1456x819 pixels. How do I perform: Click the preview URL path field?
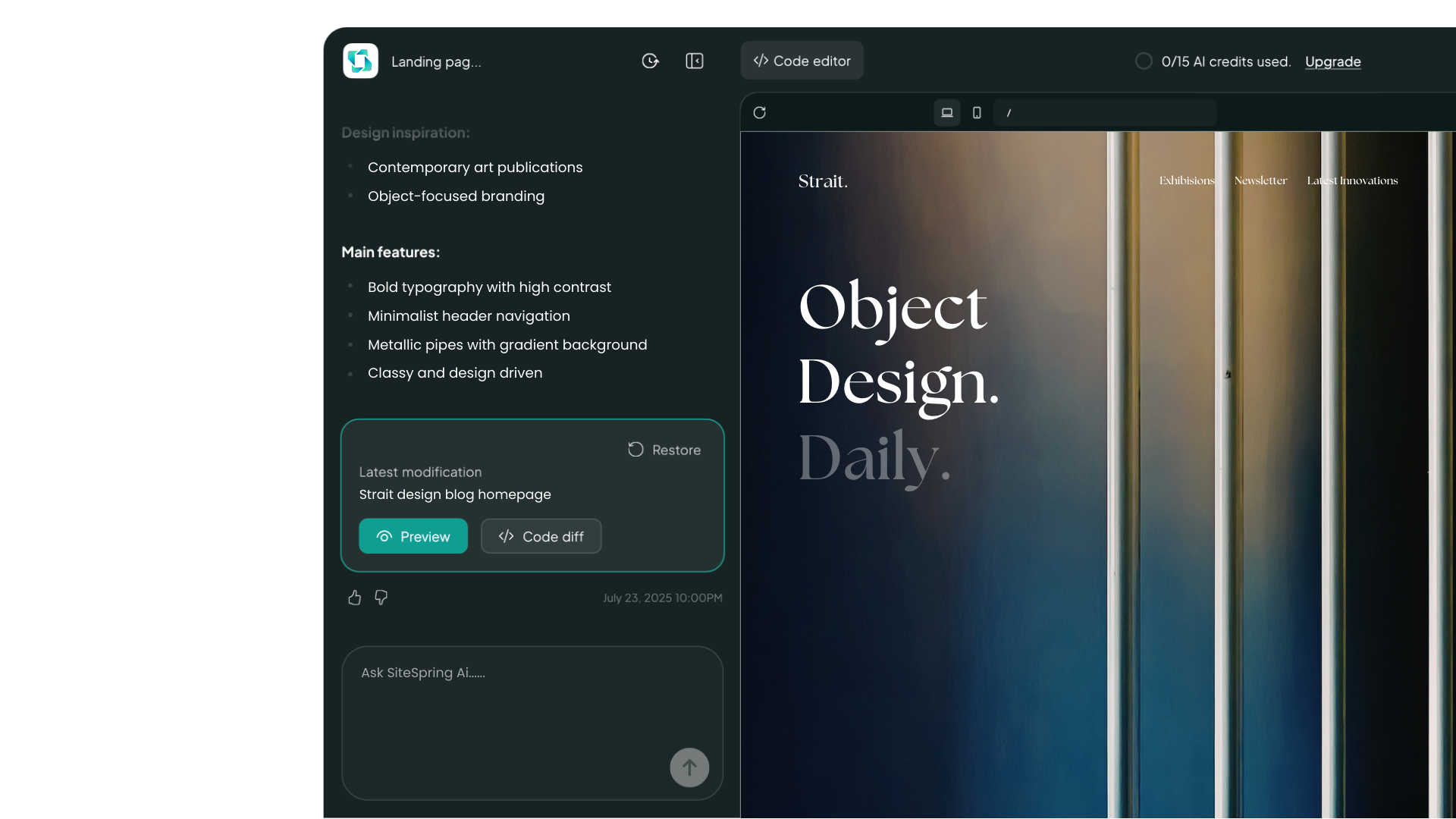click(x=1104, y=113)
